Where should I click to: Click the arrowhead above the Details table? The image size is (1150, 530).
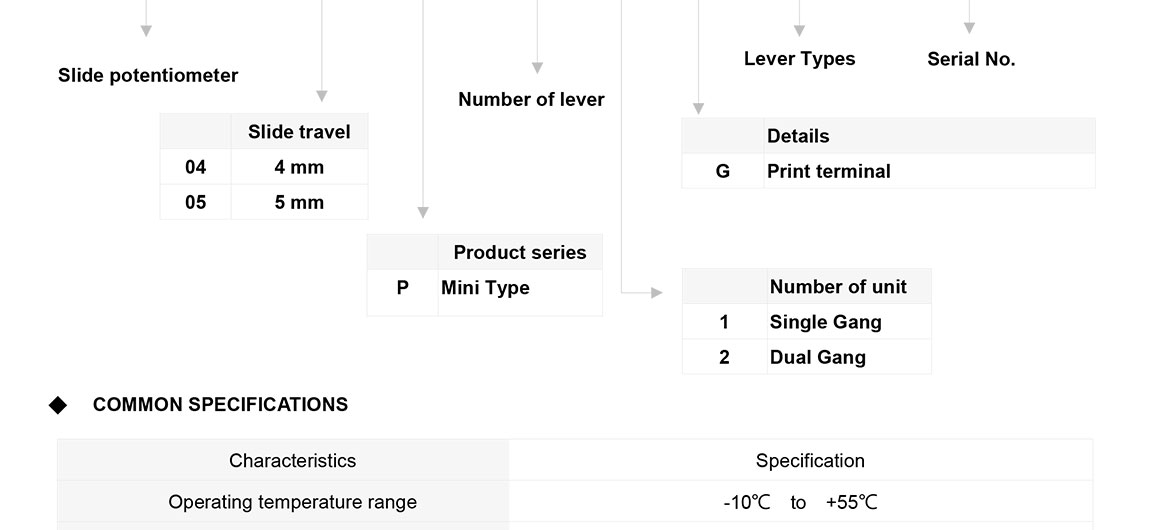coord(699,109)
